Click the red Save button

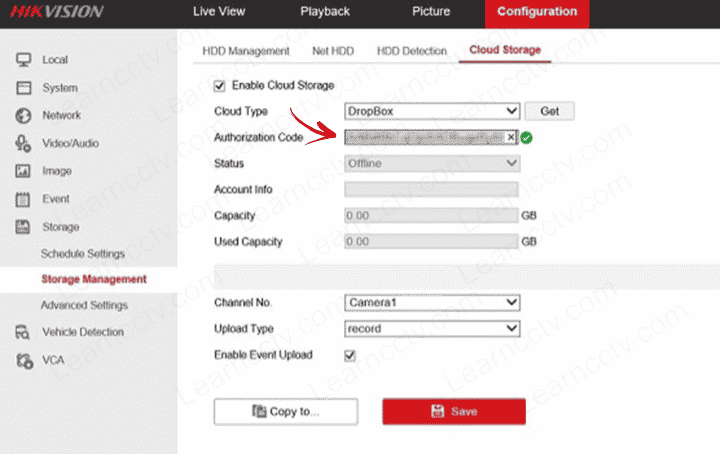453,411
